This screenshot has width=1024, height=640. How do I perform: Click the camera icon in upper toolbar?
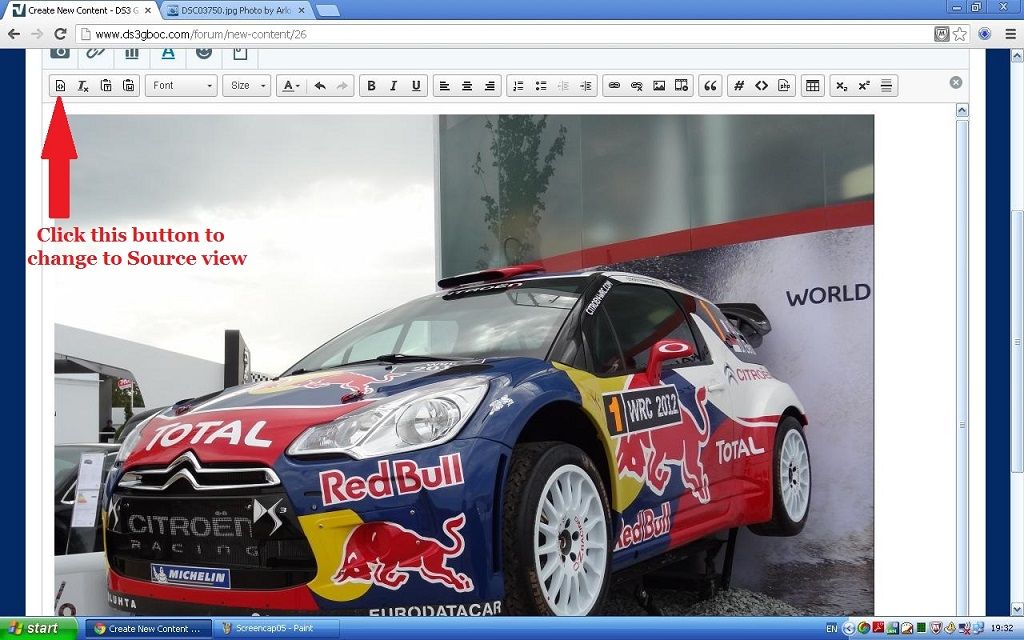tap(60, 54)
